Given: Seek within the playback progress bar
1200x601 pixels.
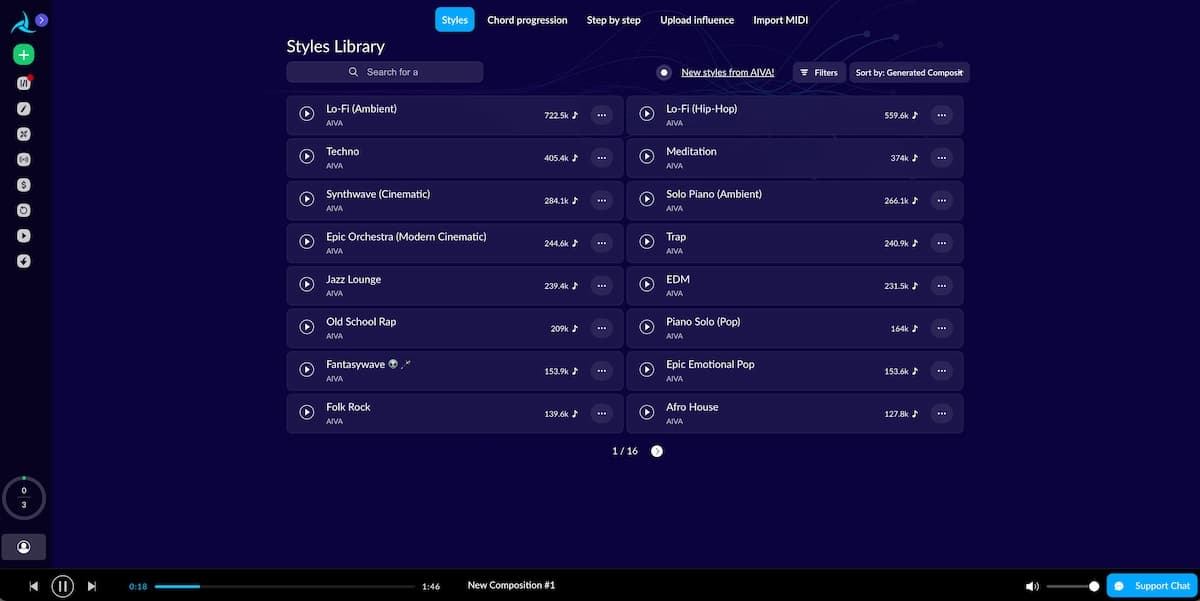Looking at the screenshot, I should [x=285, y=586].
